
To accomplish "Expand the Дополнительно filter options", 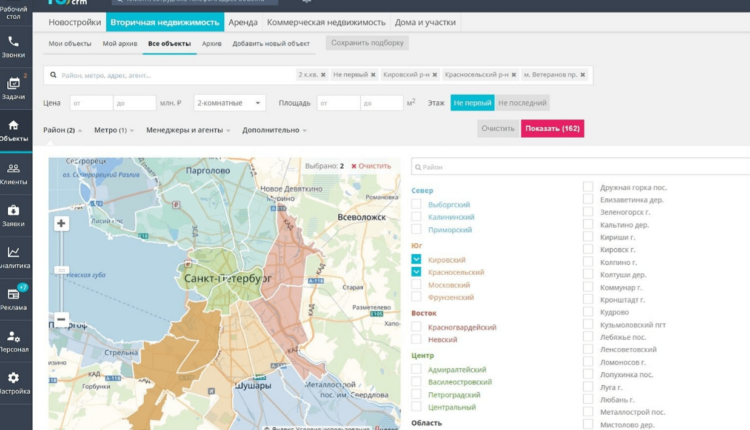I will click(x=274, y=130).
